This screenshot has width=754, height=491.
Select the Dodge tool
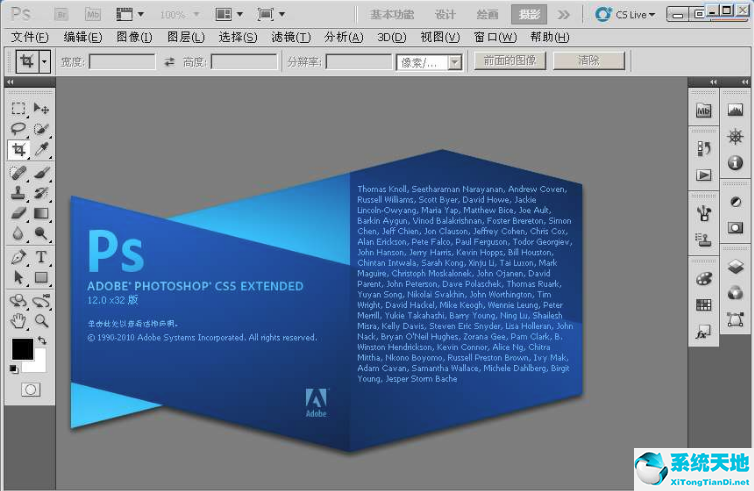pyautogui.click(x=41, y=234)
